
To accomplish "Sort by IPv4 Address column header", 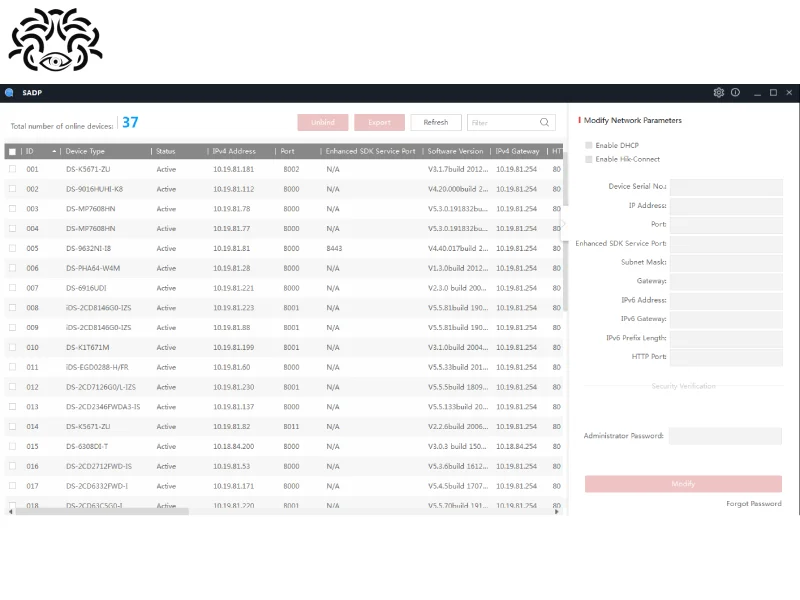I will (x=234, y=151).
